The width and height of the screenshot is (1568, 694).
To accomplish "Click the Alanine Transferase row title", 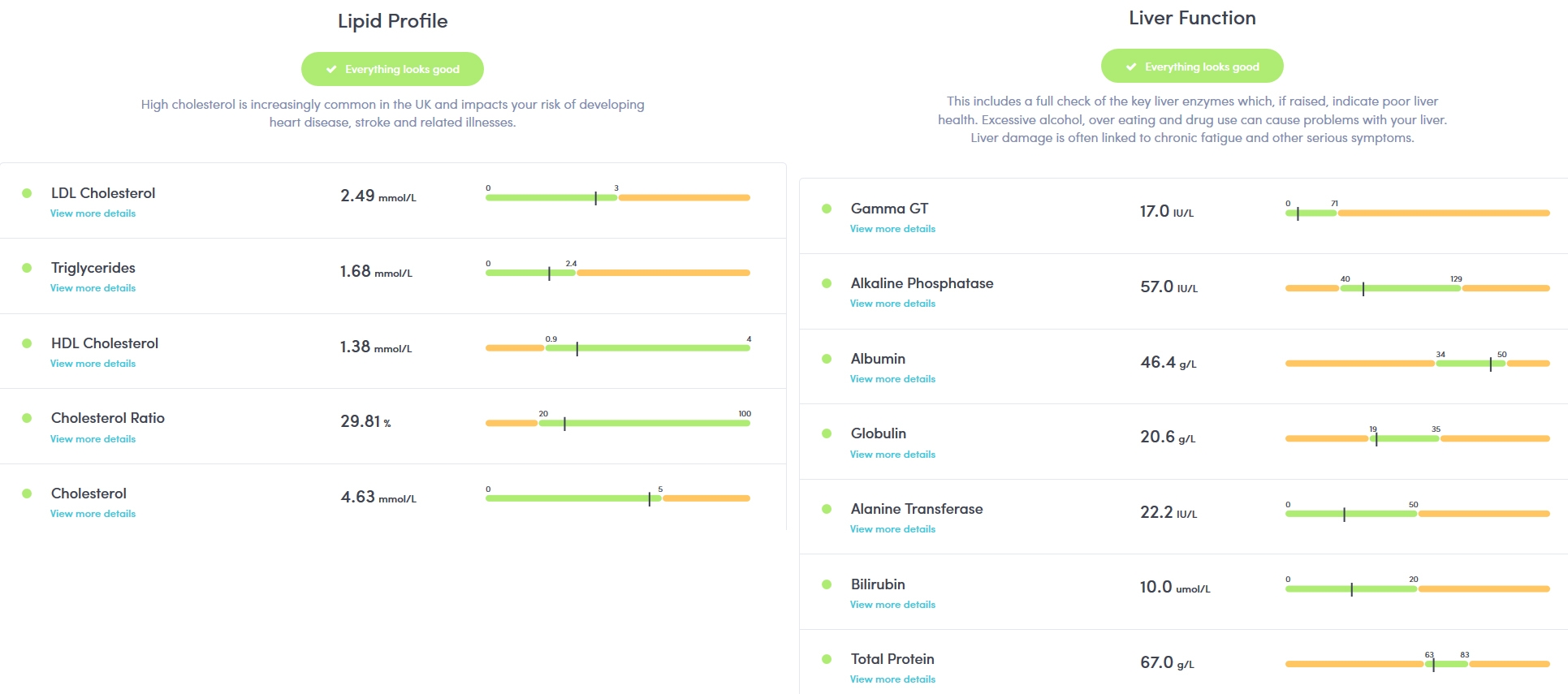I will [x=916, y=509].
